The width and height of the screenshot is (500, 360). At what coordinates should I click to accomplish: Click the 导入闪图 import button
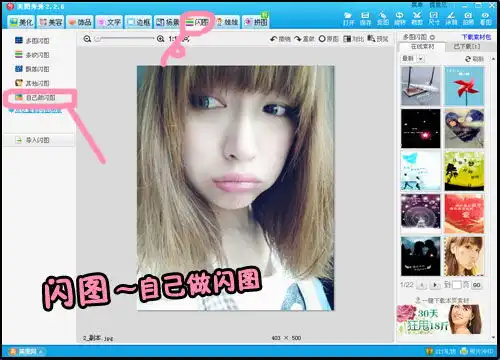pos(38,140)
